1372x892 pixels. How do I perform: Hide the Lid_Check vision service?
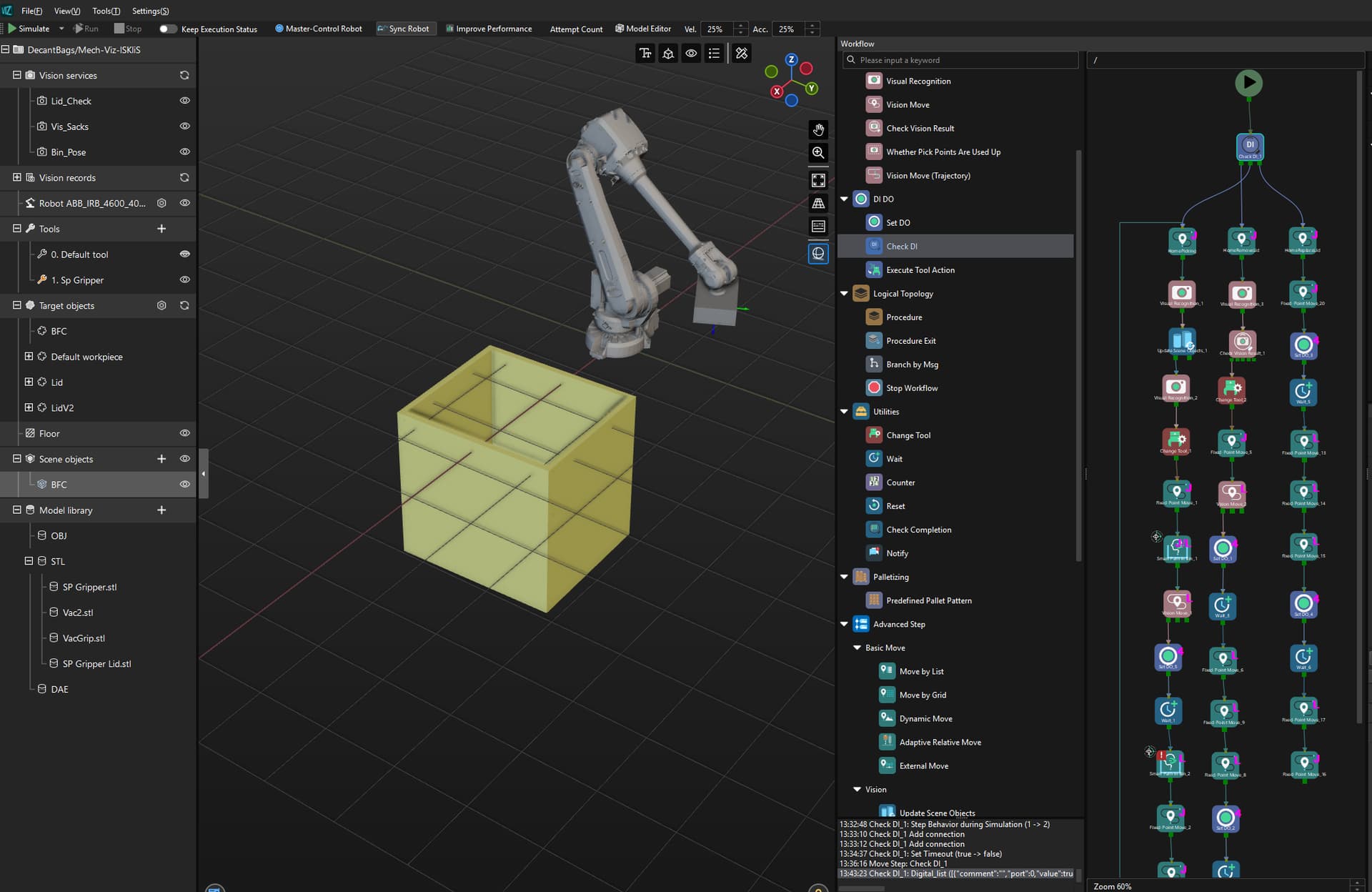[x=184, y=101]
